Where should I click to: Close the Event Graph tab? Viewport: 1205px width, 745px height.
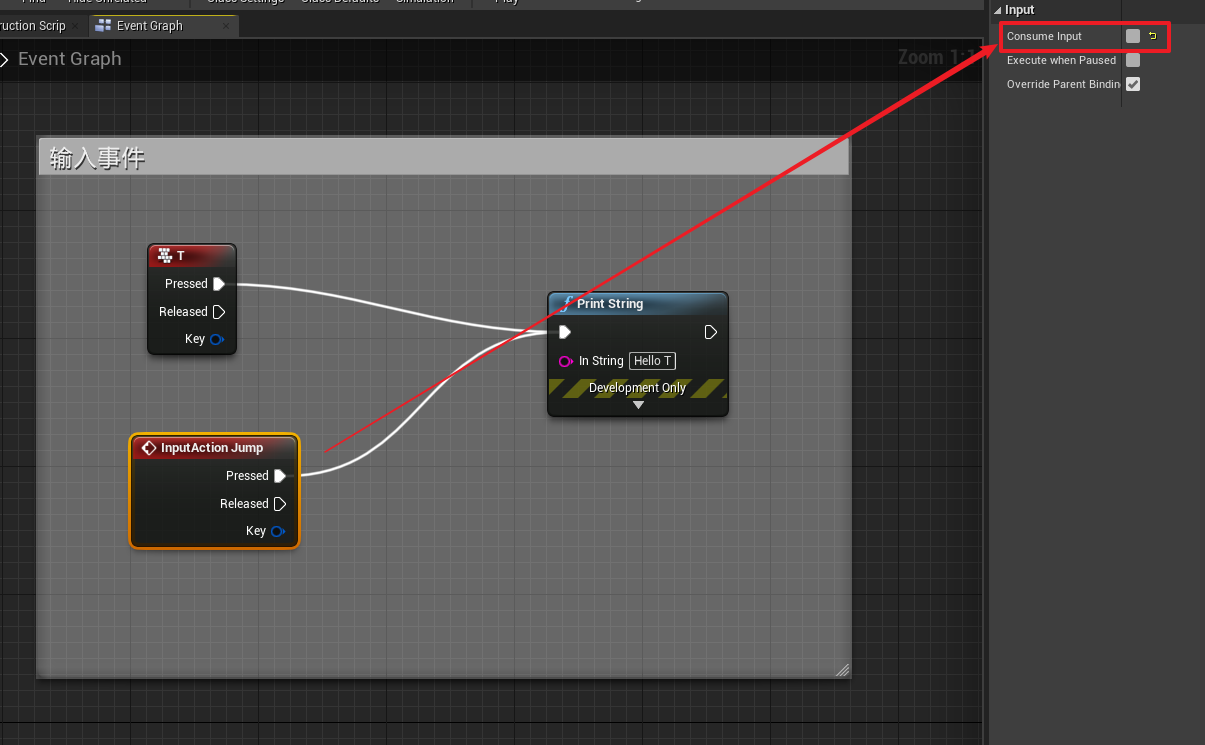point(226,26)
